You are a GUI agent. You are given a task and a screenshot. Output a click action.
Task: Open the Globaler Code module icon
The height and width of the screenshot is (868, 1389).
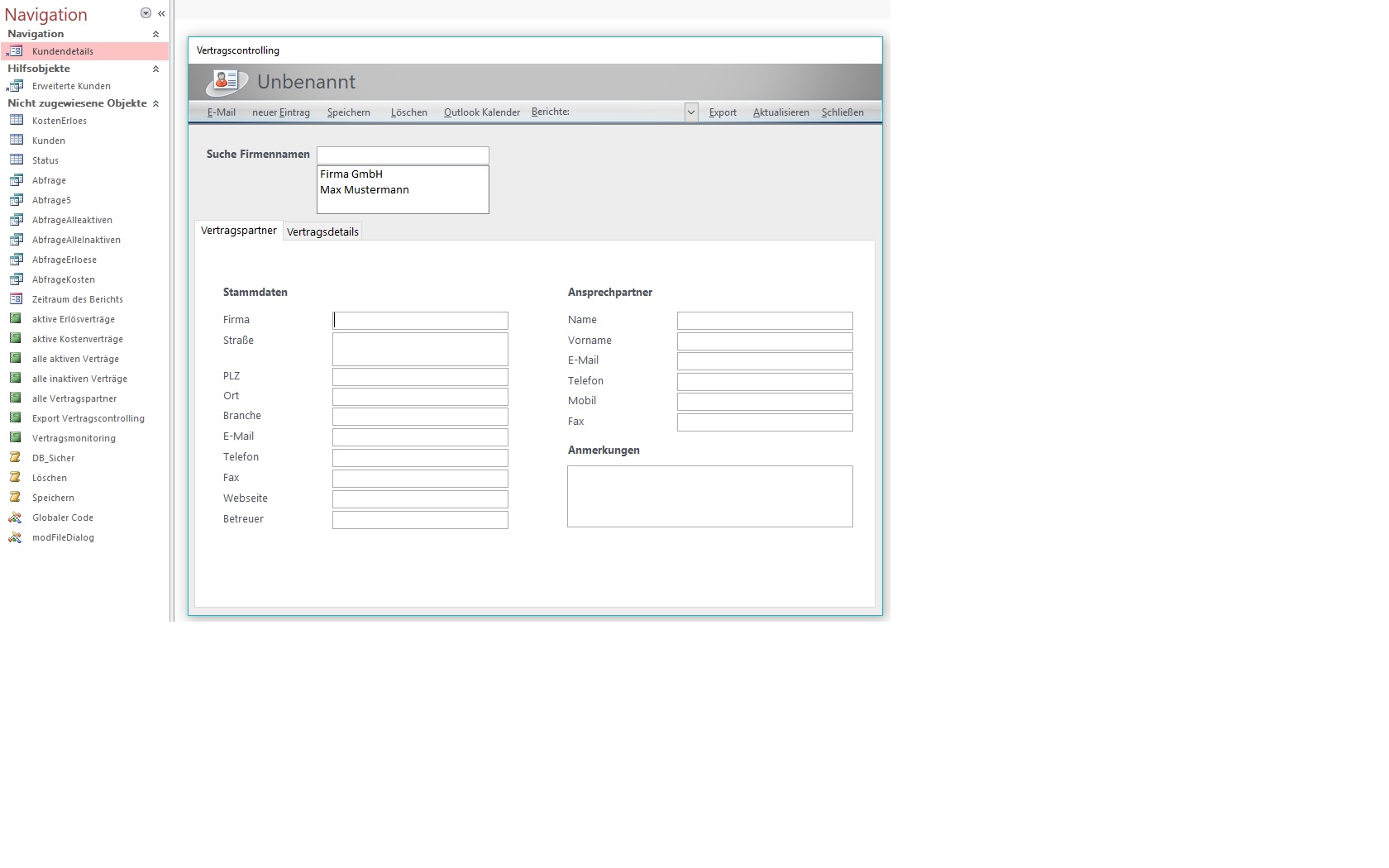click(16, 517)
